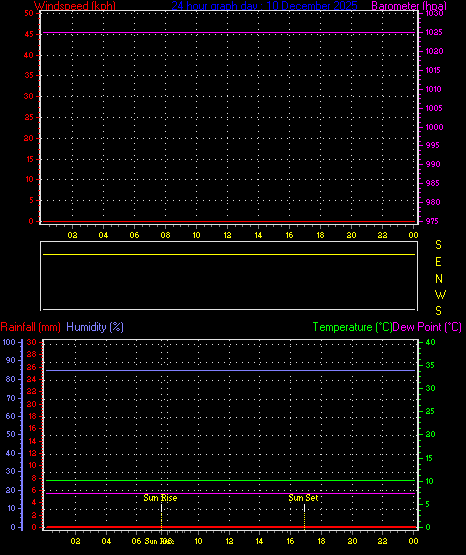Click the yellow wind direction line
The height and width of the screenshot is (555, 466).
tap(229, 254)
